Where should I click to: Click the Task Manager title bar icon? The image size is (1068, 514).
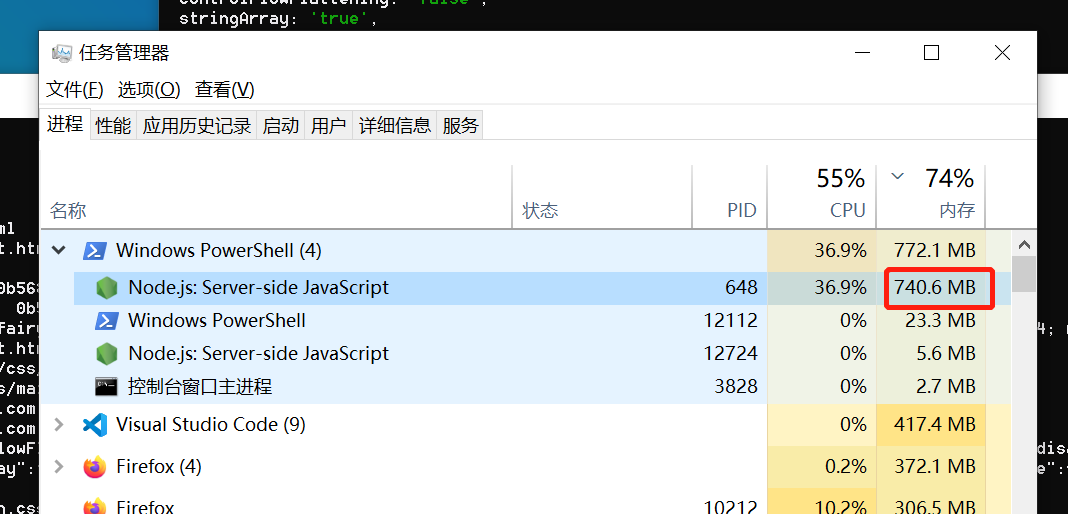pyautogui.click(x=62, y=53)
